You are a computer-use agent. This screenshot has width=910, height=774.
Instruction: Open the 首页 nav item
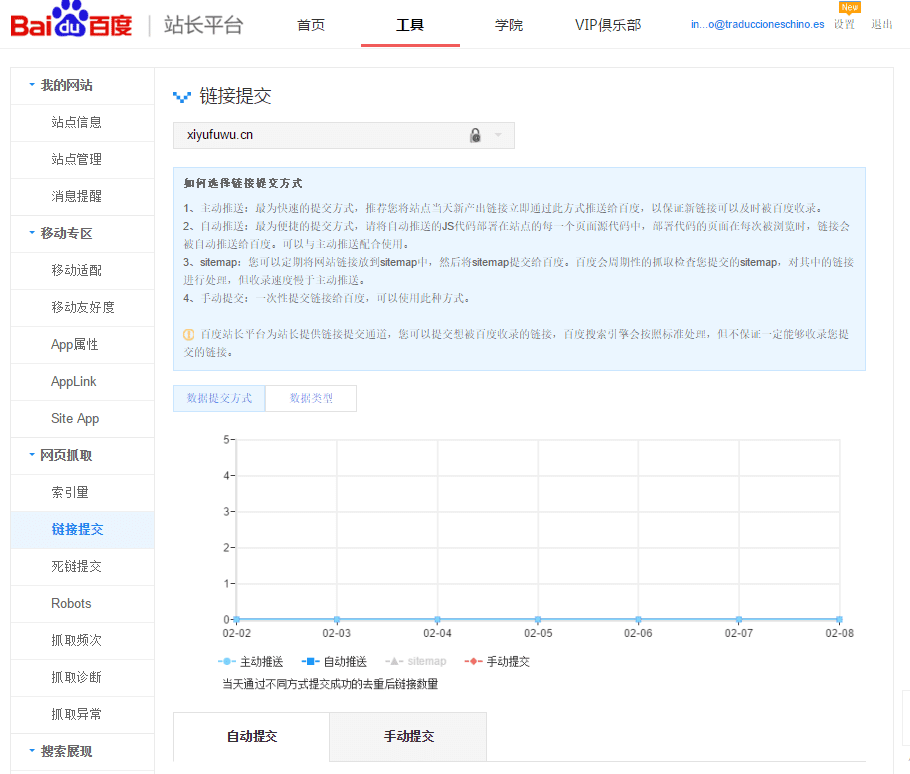pos(311,25)
